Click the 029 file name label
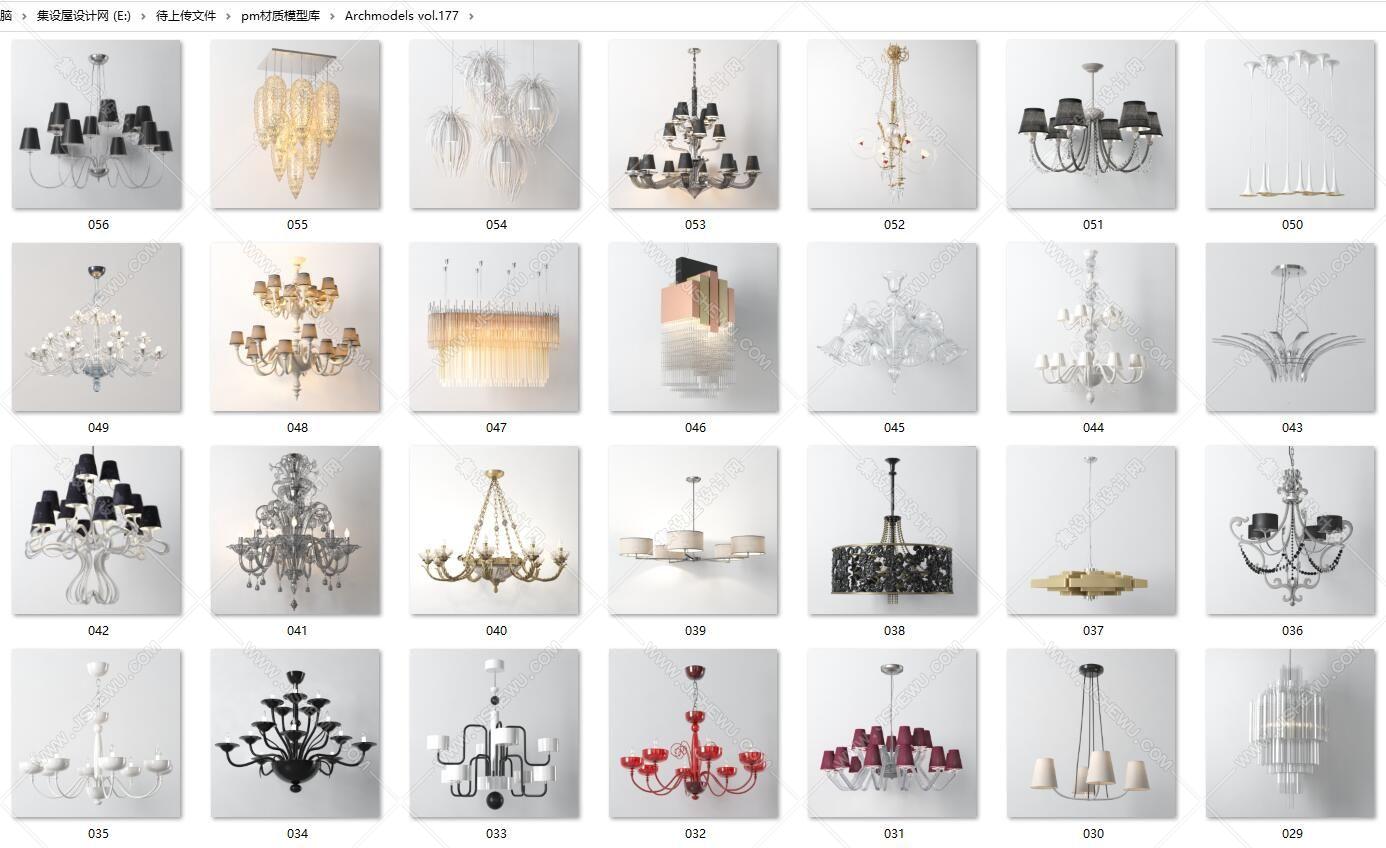 (1292, 833)
